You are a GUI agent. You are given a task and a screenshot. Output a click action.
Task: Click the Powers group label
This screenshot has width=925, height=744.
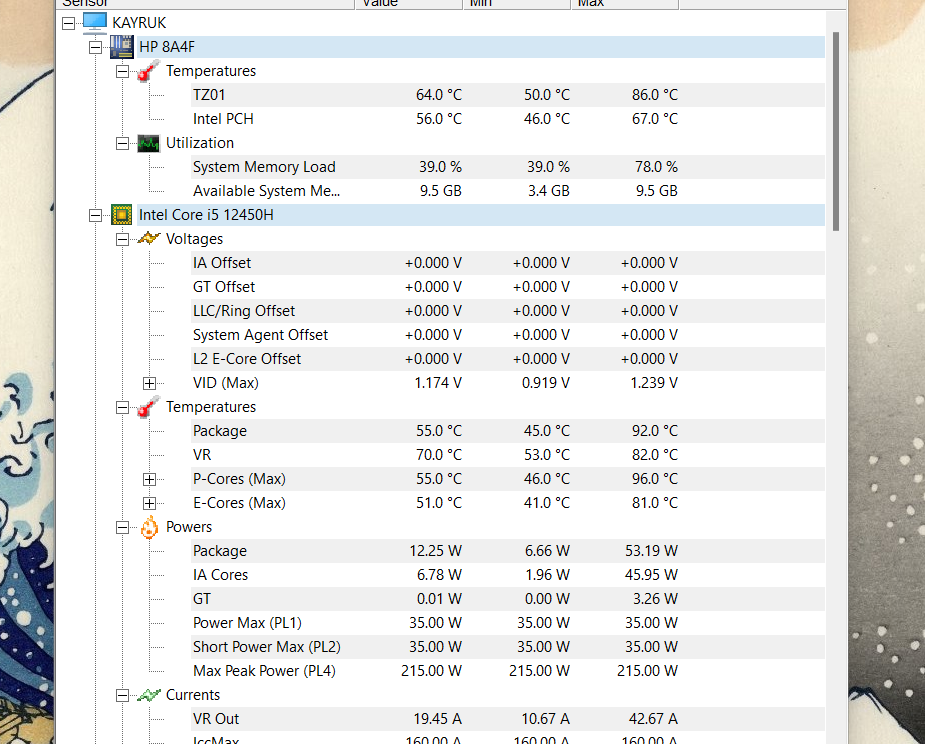click(189, 527)
